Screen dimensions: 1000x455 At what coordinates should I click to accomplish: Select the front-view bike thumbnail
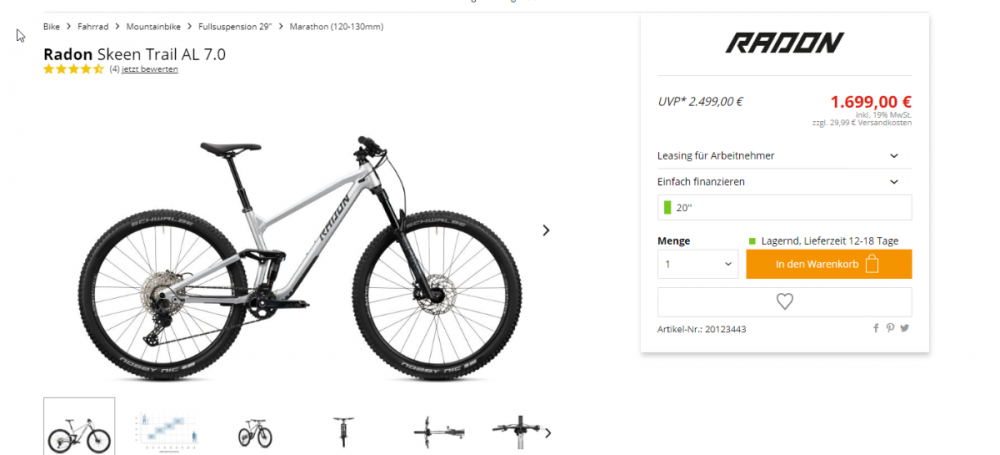343,431
